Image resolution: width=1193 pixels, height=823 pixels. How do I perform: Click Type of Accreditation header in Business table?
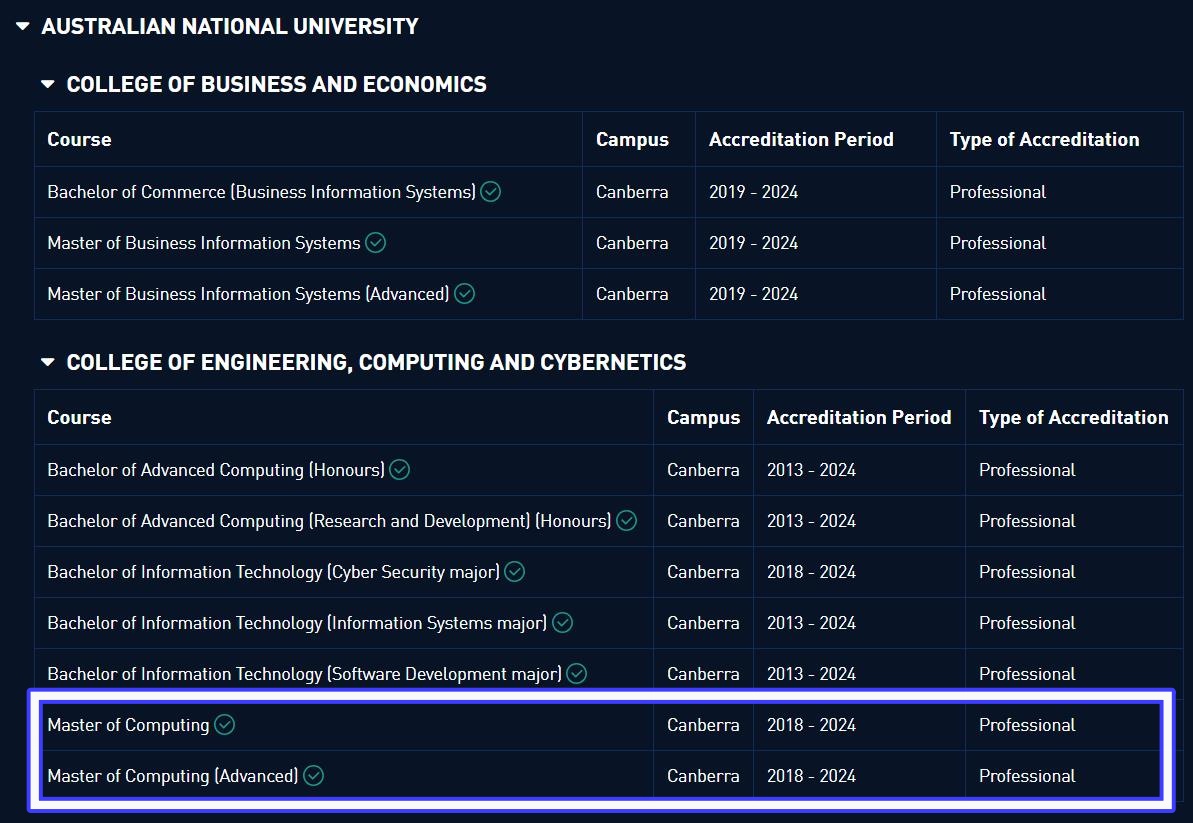[1045, 139]
